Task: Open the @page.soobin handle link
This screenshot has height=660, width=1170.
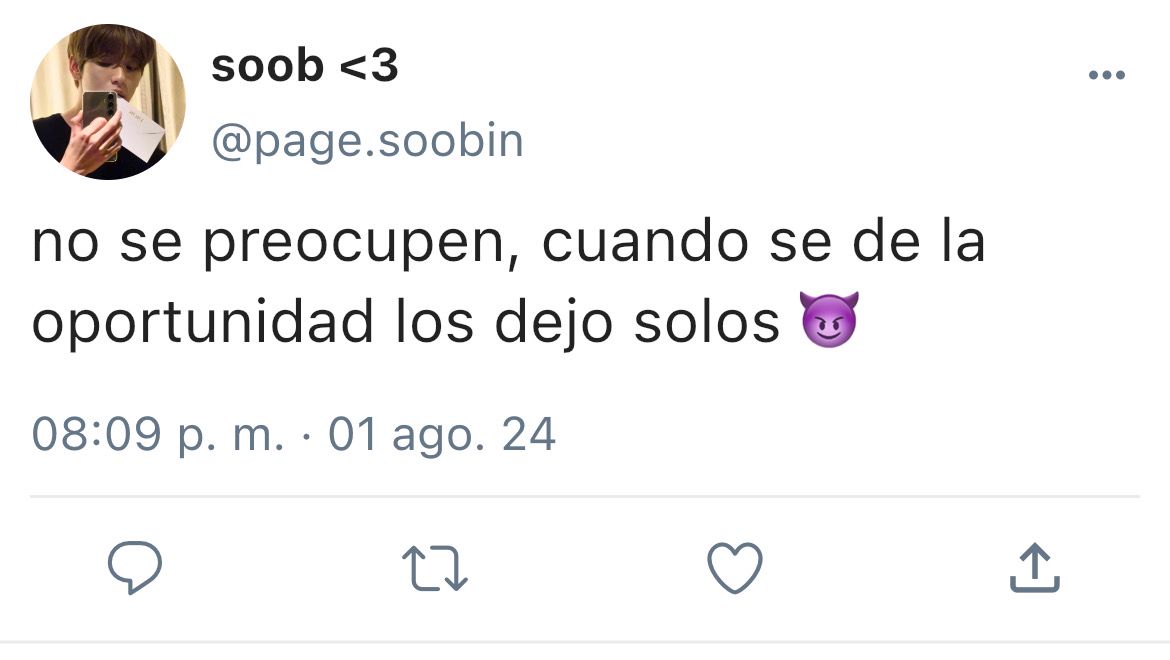Action: click(367, 141)
